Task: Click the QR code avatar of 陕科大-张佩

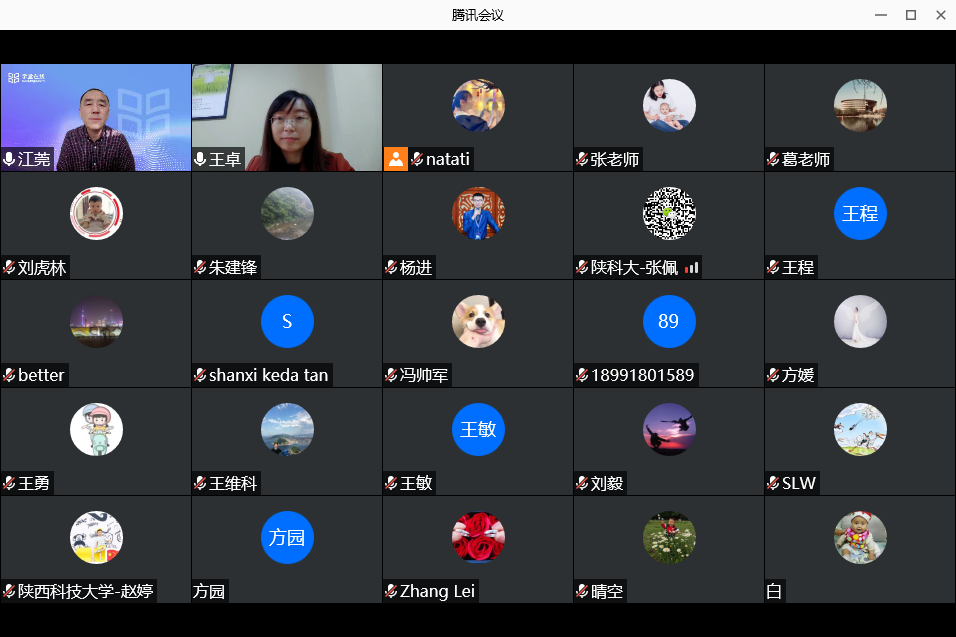Action: 668,213
